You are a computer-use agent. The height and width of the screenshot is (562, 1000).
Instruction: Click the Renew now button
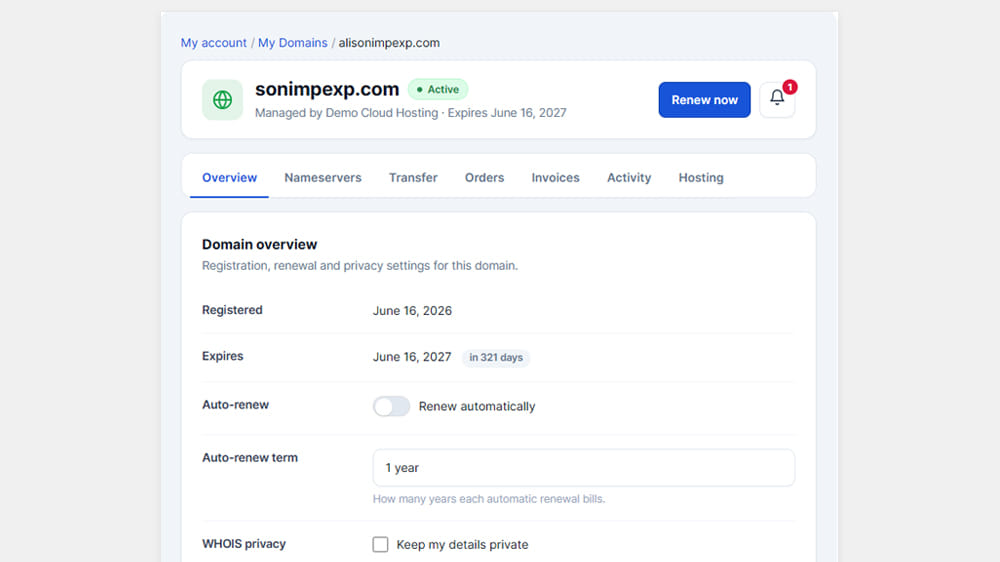(704, 100)
